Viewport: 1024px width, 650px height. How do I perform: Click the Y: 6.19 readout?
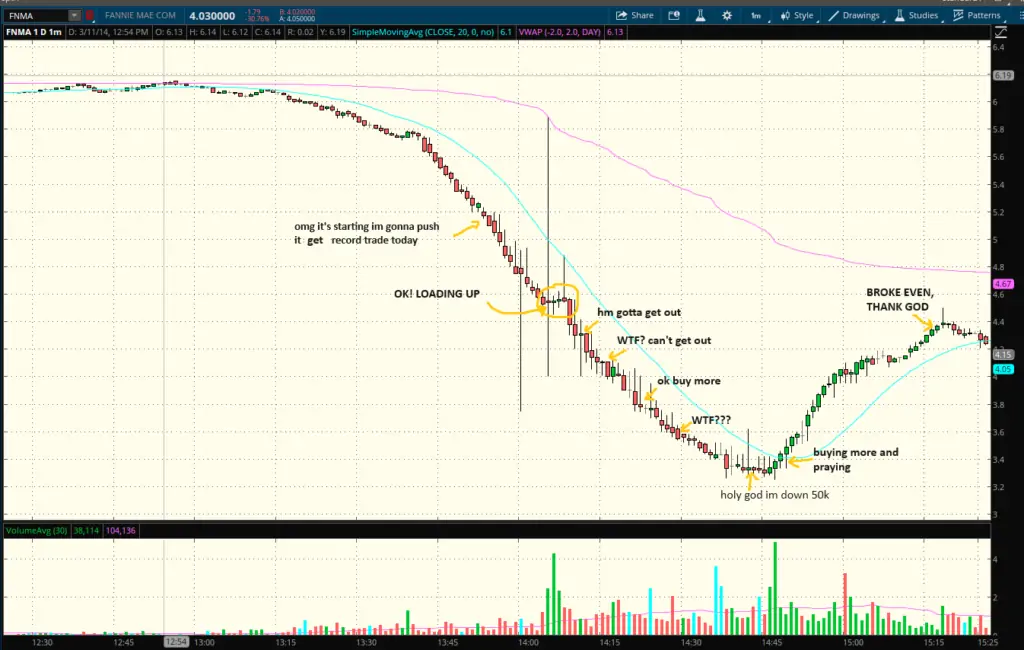pos(332,32)
